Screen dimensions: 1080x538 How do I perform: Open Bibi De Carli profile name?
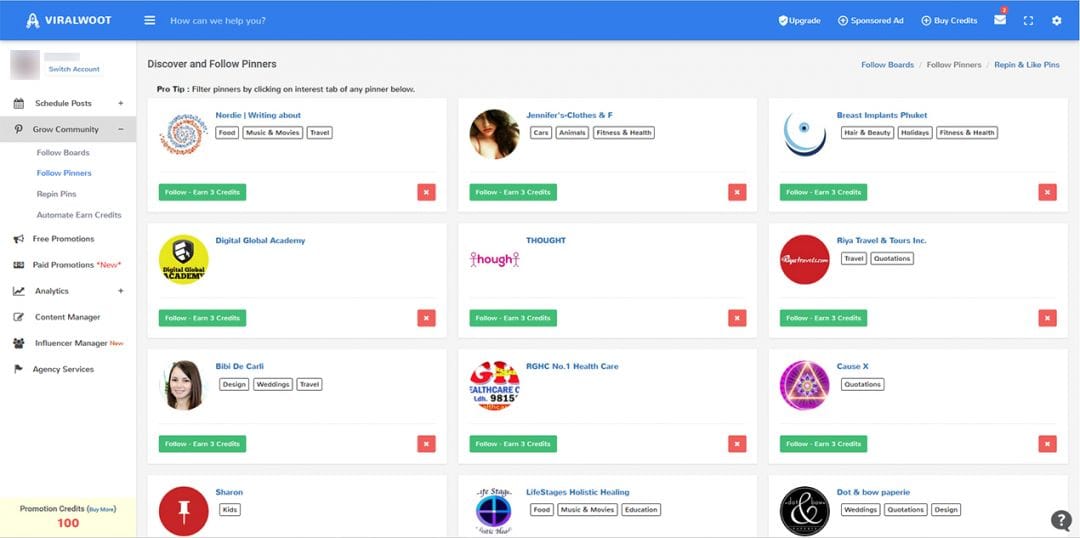239,366
